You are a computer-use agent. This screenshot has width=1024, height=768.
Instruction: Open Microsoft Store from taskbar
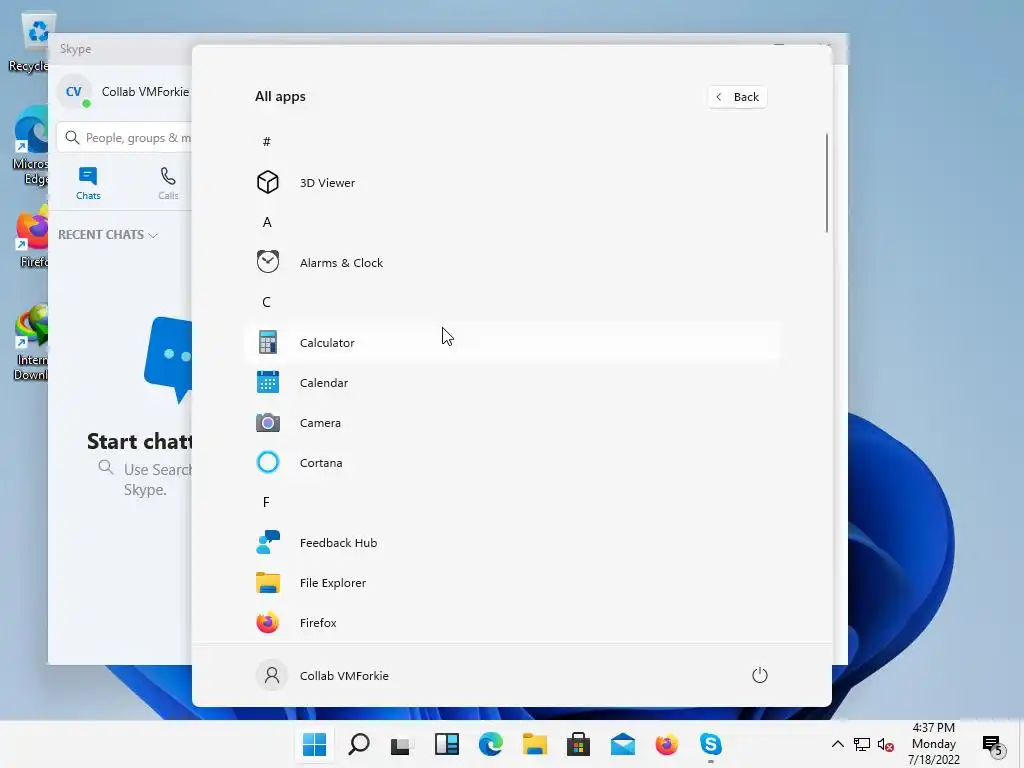[578, 744]
